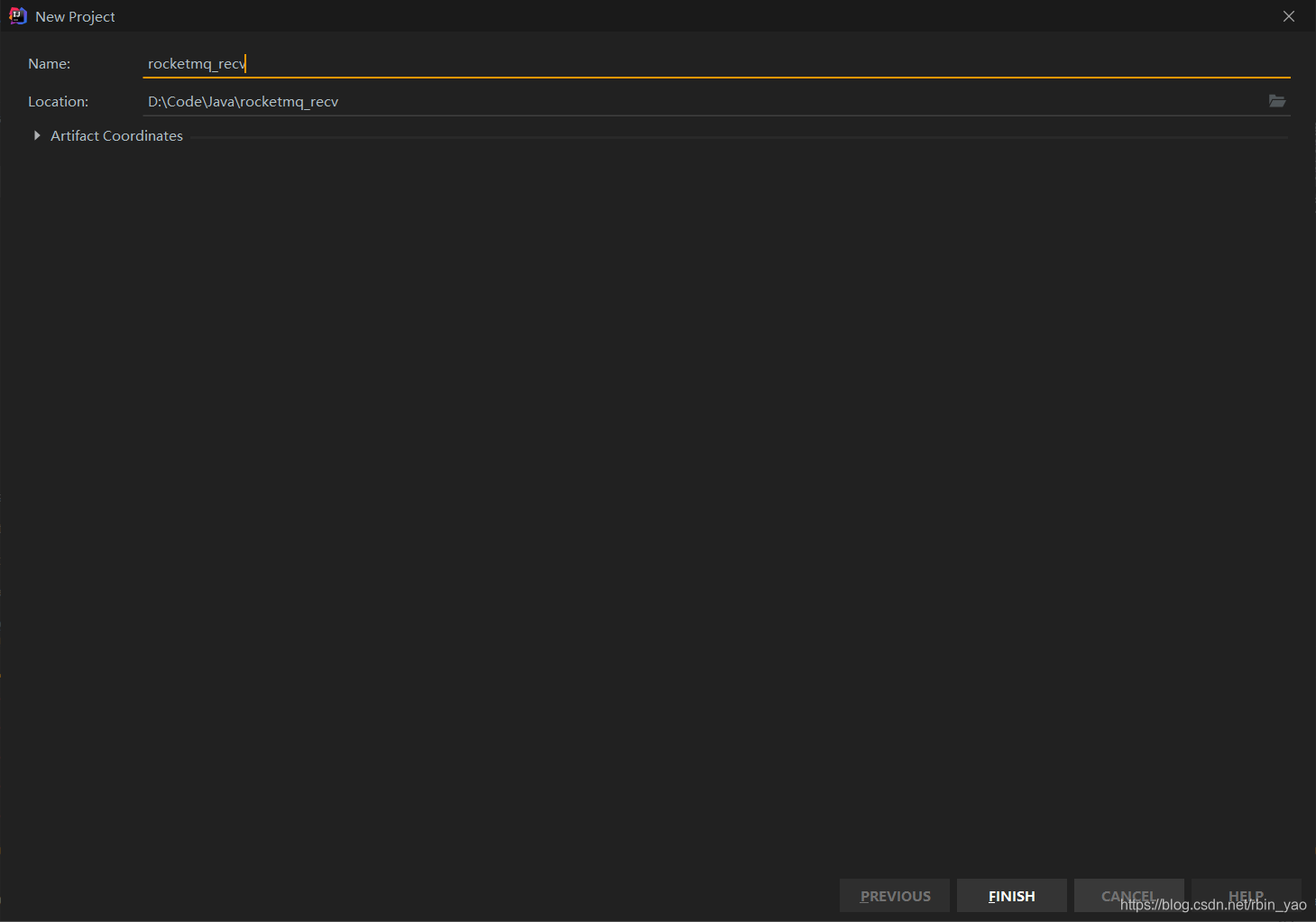Select the rocketmq_recv name text
This screenshot has width=1316, height=922.
pos(197,63)
